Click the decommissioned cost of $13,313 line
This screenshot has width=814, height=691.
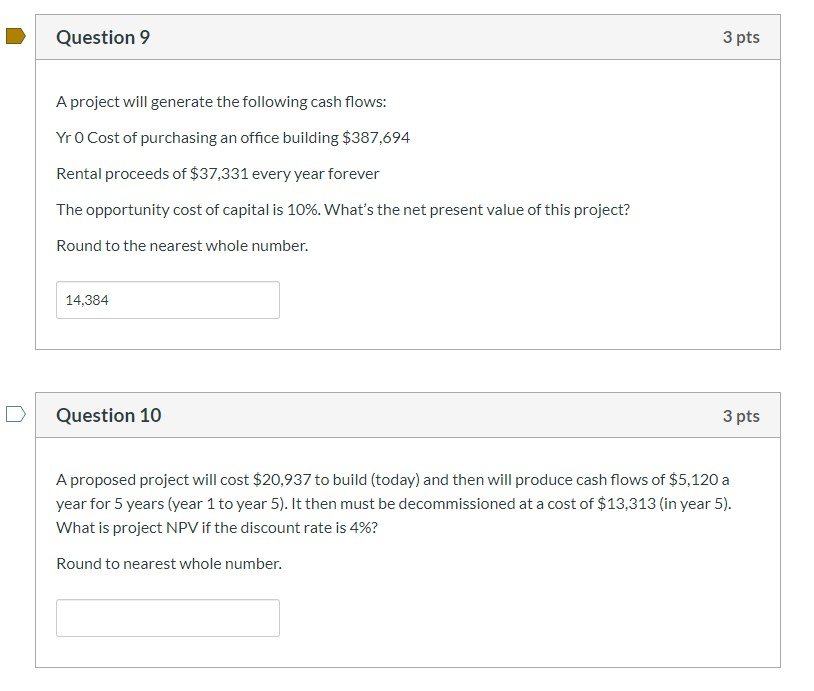[x=394, y=504]
